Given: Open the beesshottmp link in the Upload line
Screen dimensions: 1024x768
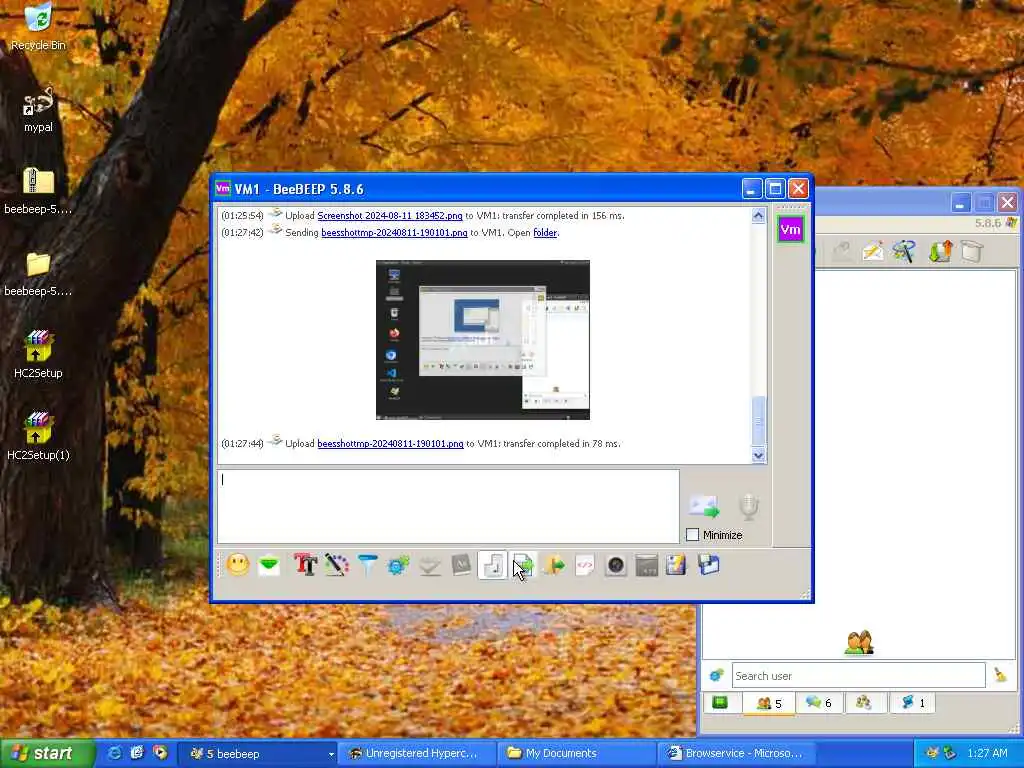Looking at the screenshot, I should click(x=391, y=443).
